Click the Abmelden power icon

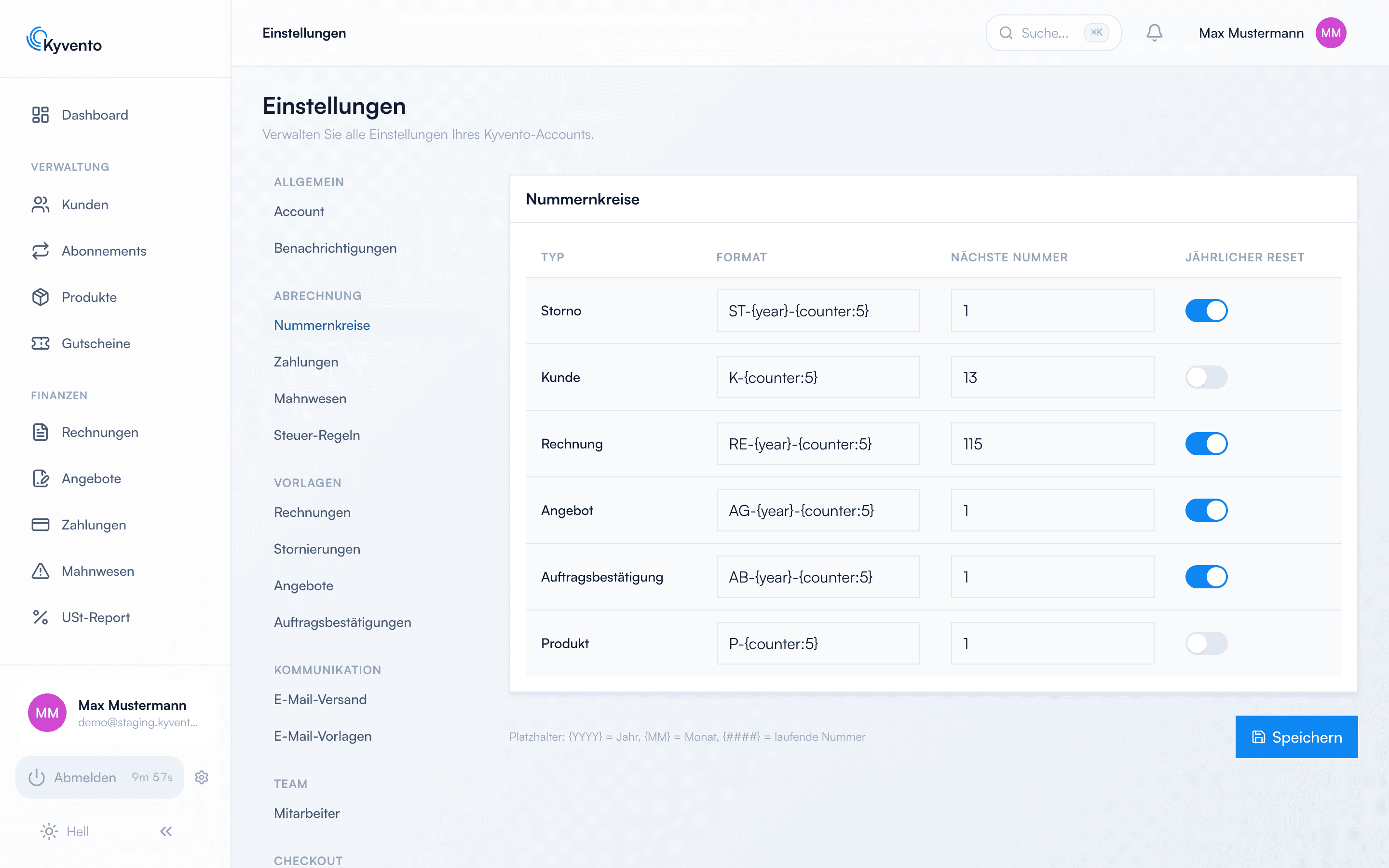(37, 777)
